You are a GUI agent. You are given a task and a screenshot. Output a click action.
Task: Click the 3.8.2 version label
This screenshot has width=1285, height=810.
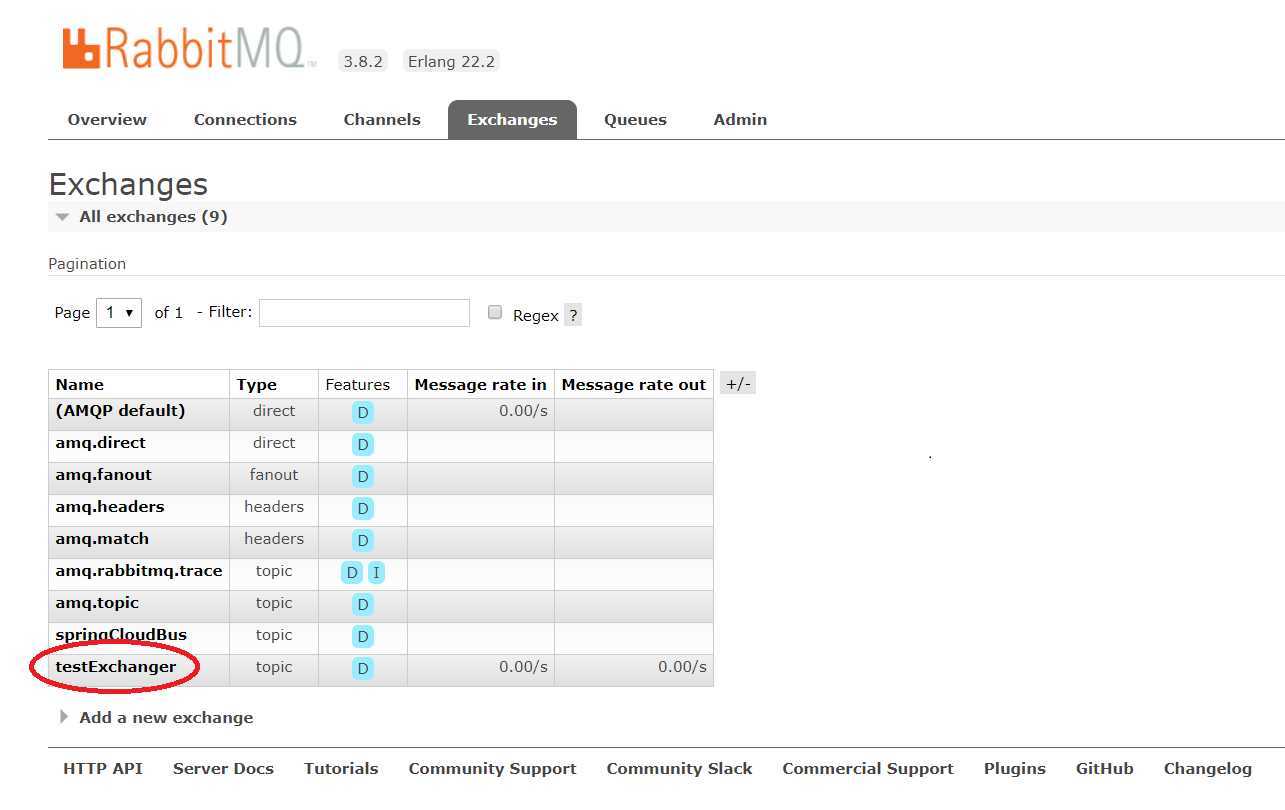(x=363, y=61)
